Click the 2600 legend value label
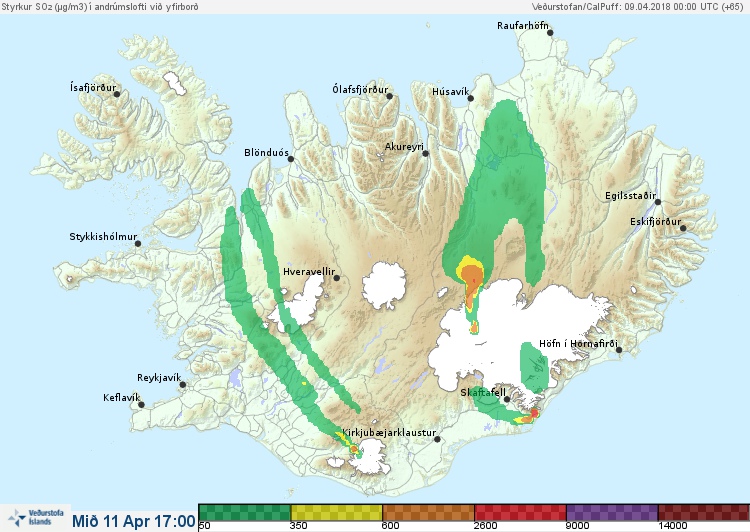Viewport: 750px width, 532px height. 486,526
